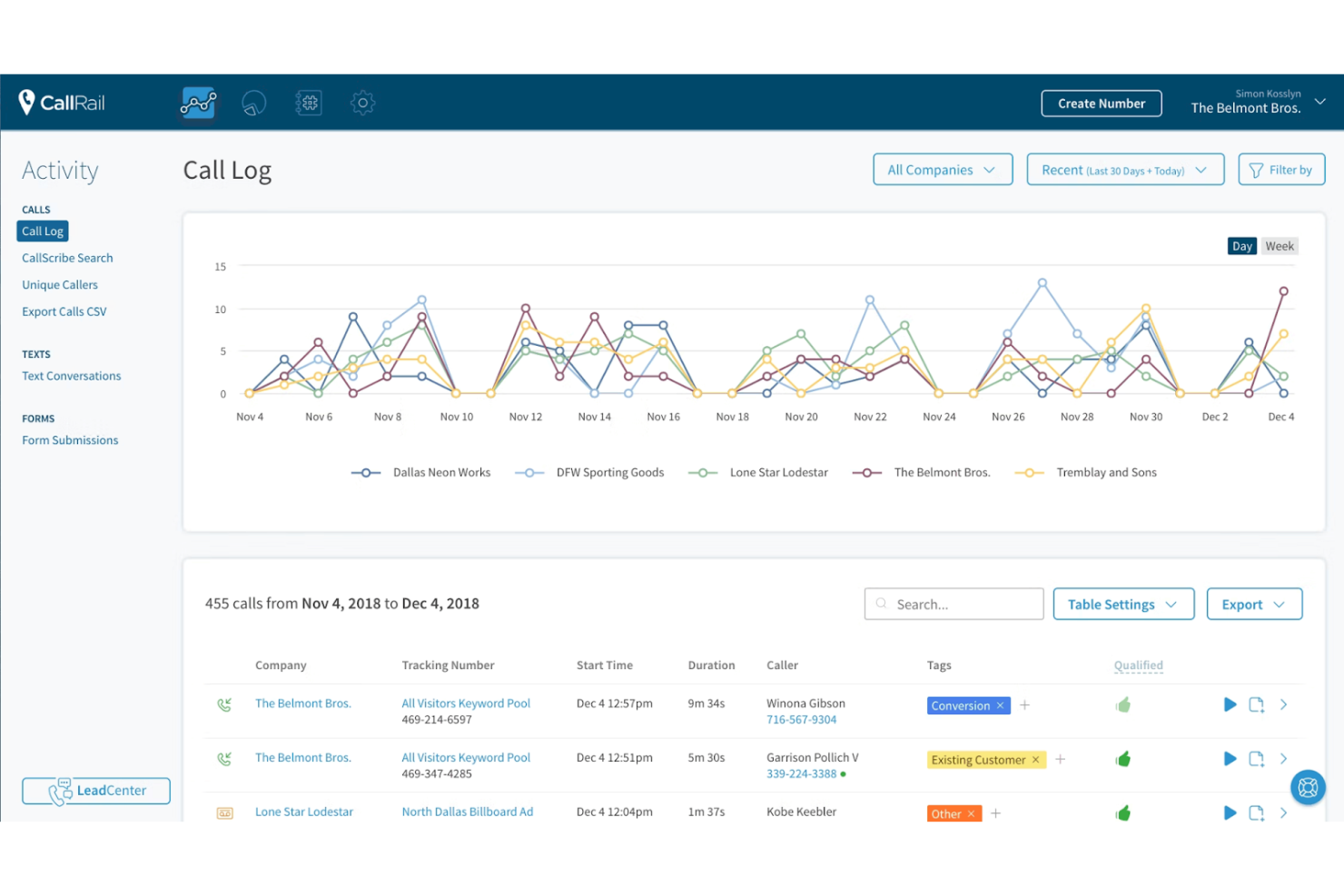Expand the Table Settings dropdown
Screen dimensions: 1344x896
point(1122,605)
